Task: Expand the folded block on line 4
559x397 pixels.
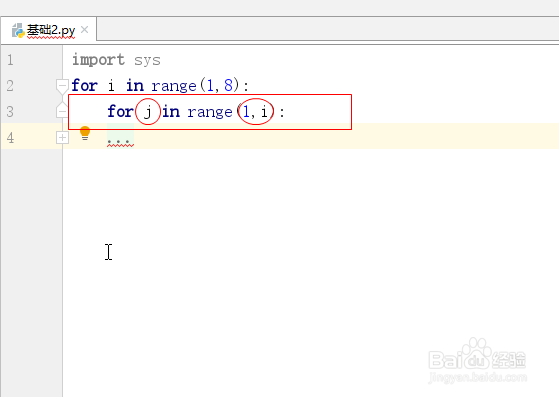Action: click(62, 138)
